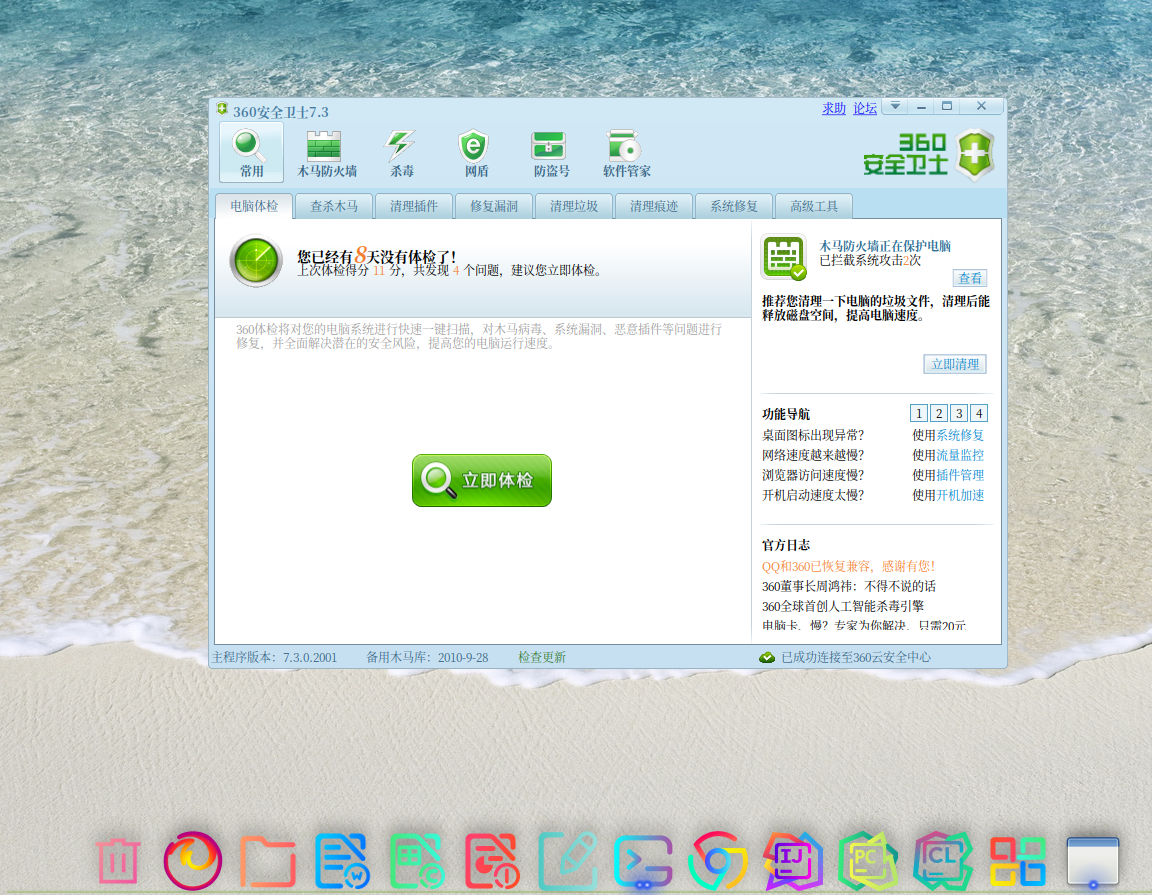Viewport: 1152px width, 895px height.
Task: Click the 查看 button
Action: point(970,278)
